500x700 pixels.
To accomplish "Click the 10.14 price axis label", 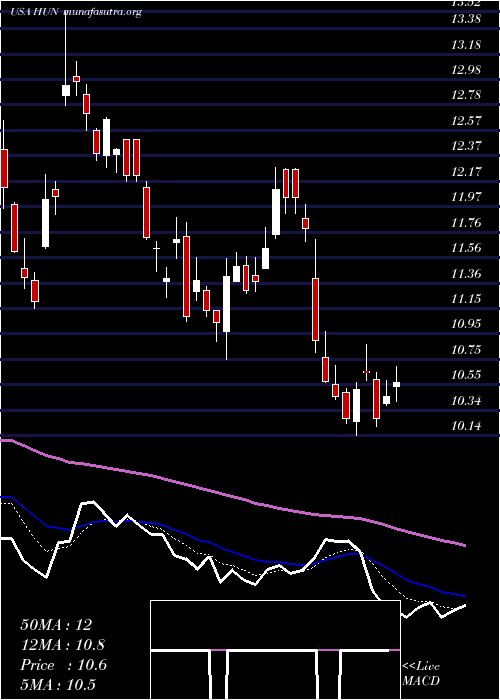I will pyautogui.click(x=466, y=426).
